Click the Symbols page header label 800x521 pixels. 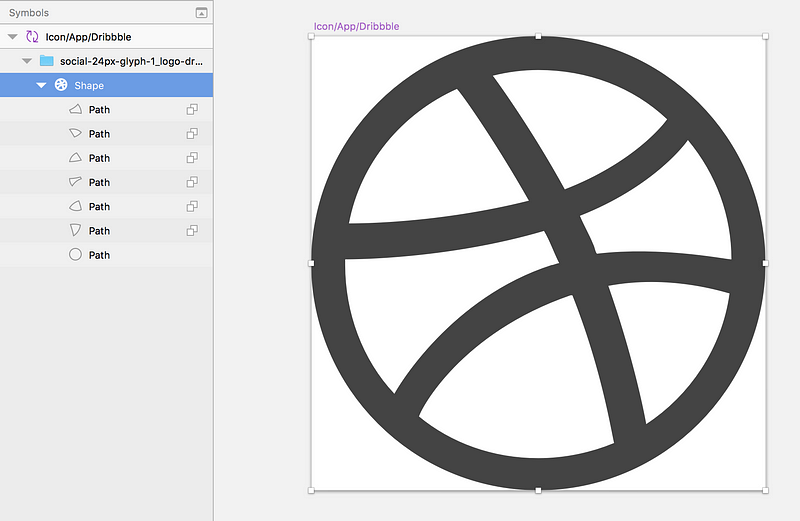(x=29, y=13)
